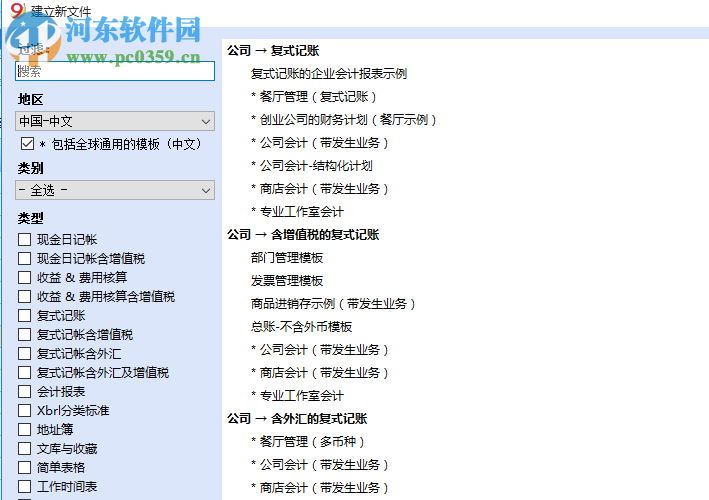
Task: Check the 复式记帐含增值税 checkbox
Action: 24,335
